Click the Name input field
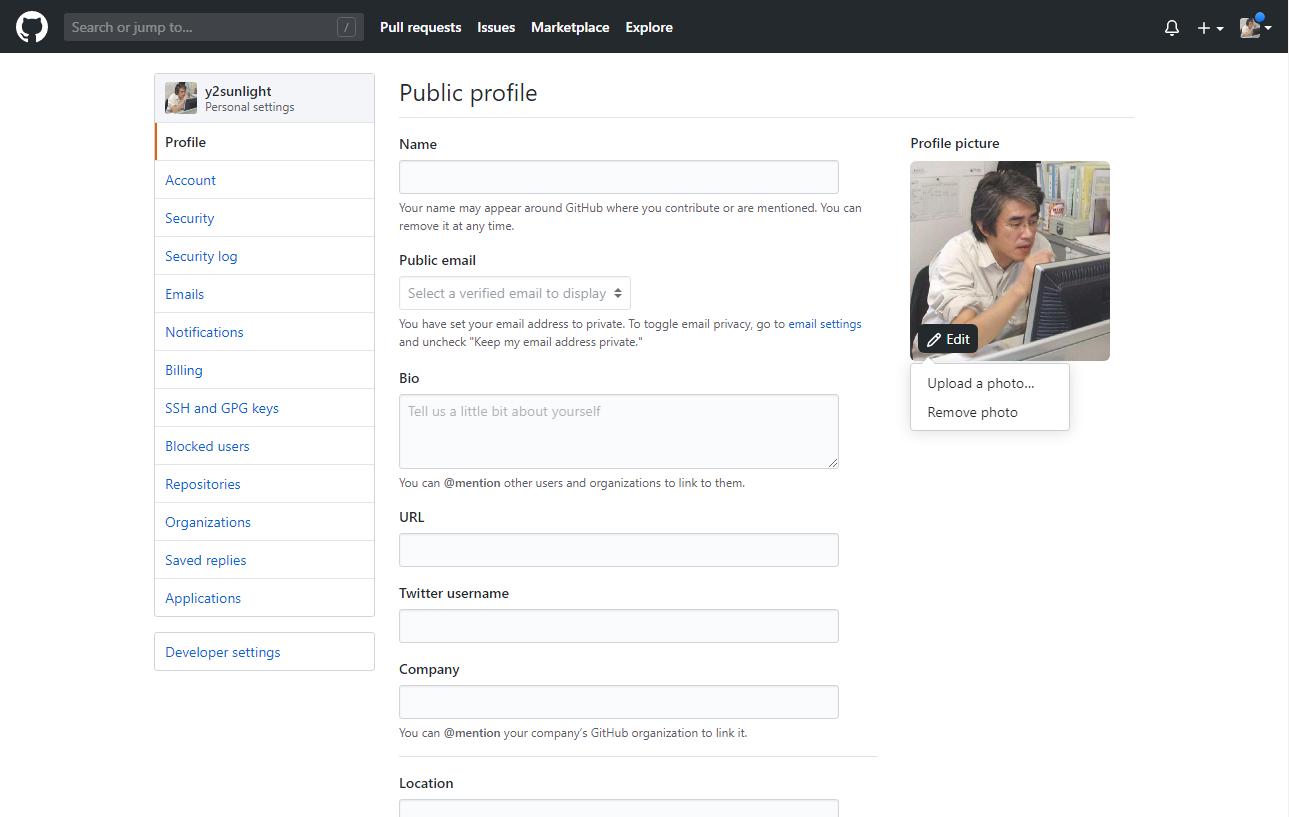This screenshot has height=817, width=1289. coord(618,177)
